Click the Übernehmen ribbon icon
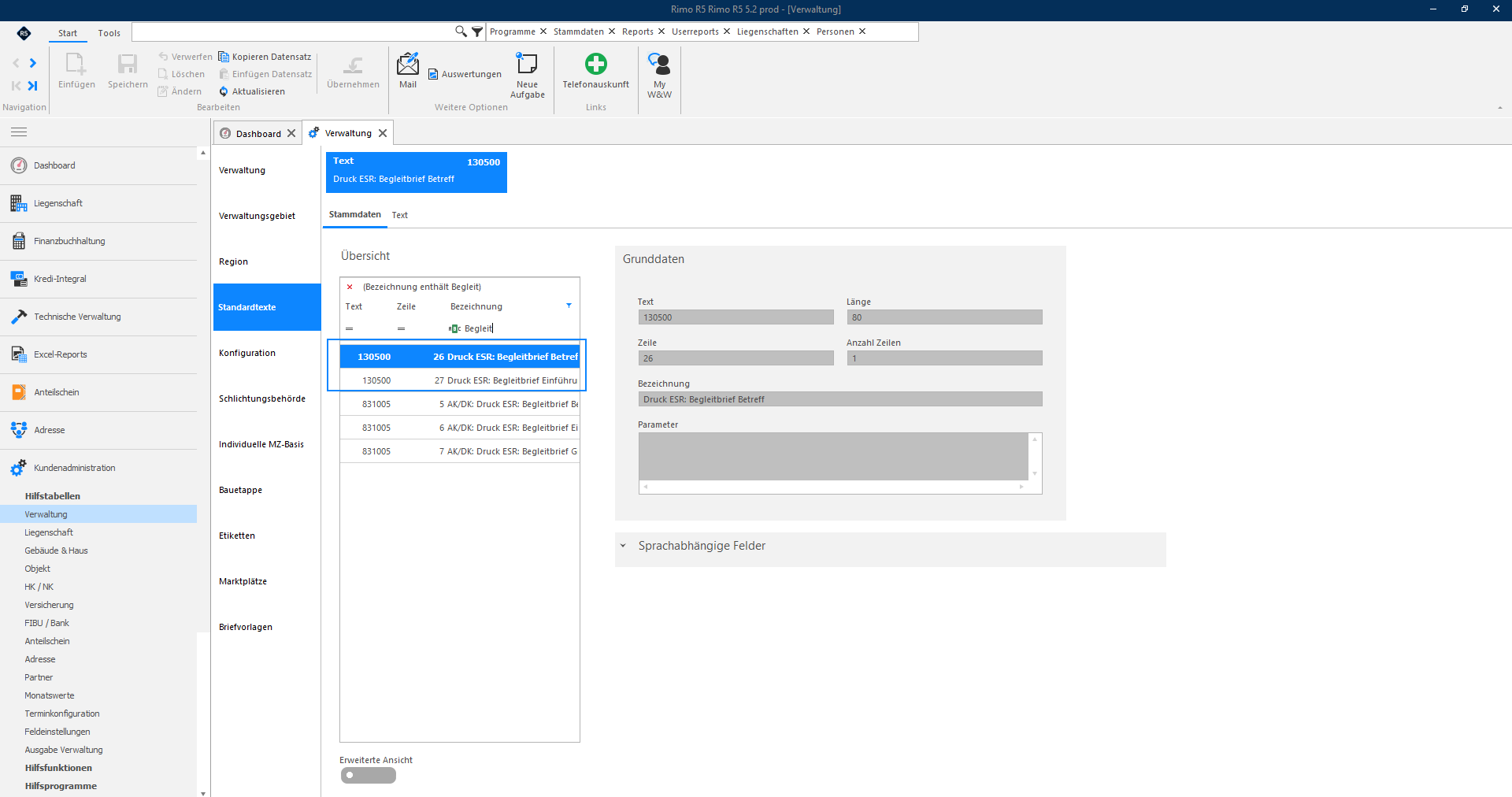 click(x=353, y=65)
